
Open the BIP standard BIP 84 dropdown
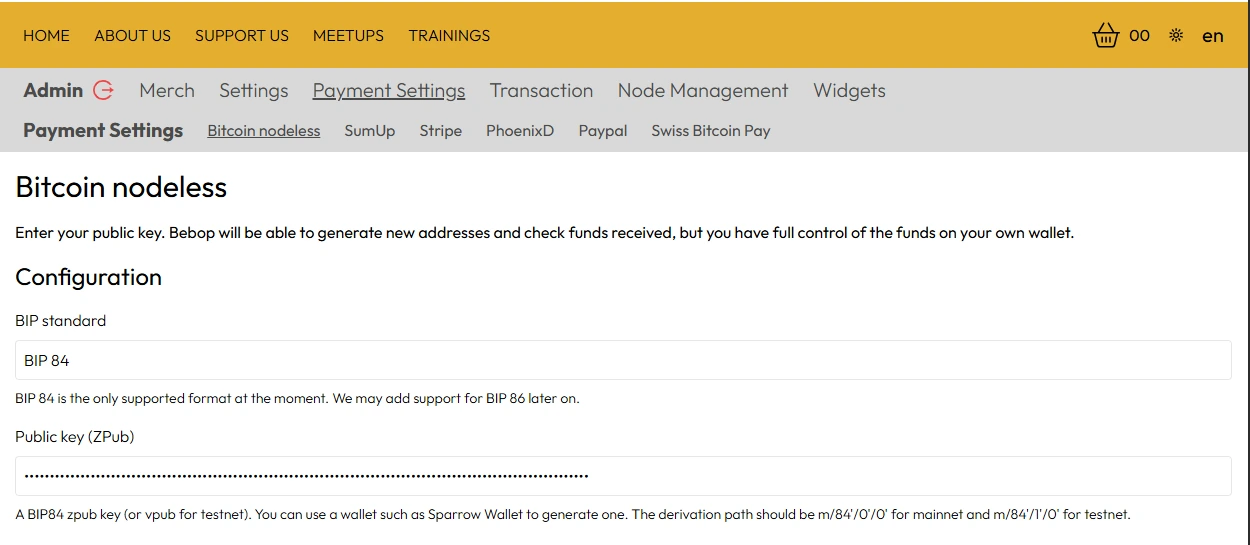click(x=623, y=360)
